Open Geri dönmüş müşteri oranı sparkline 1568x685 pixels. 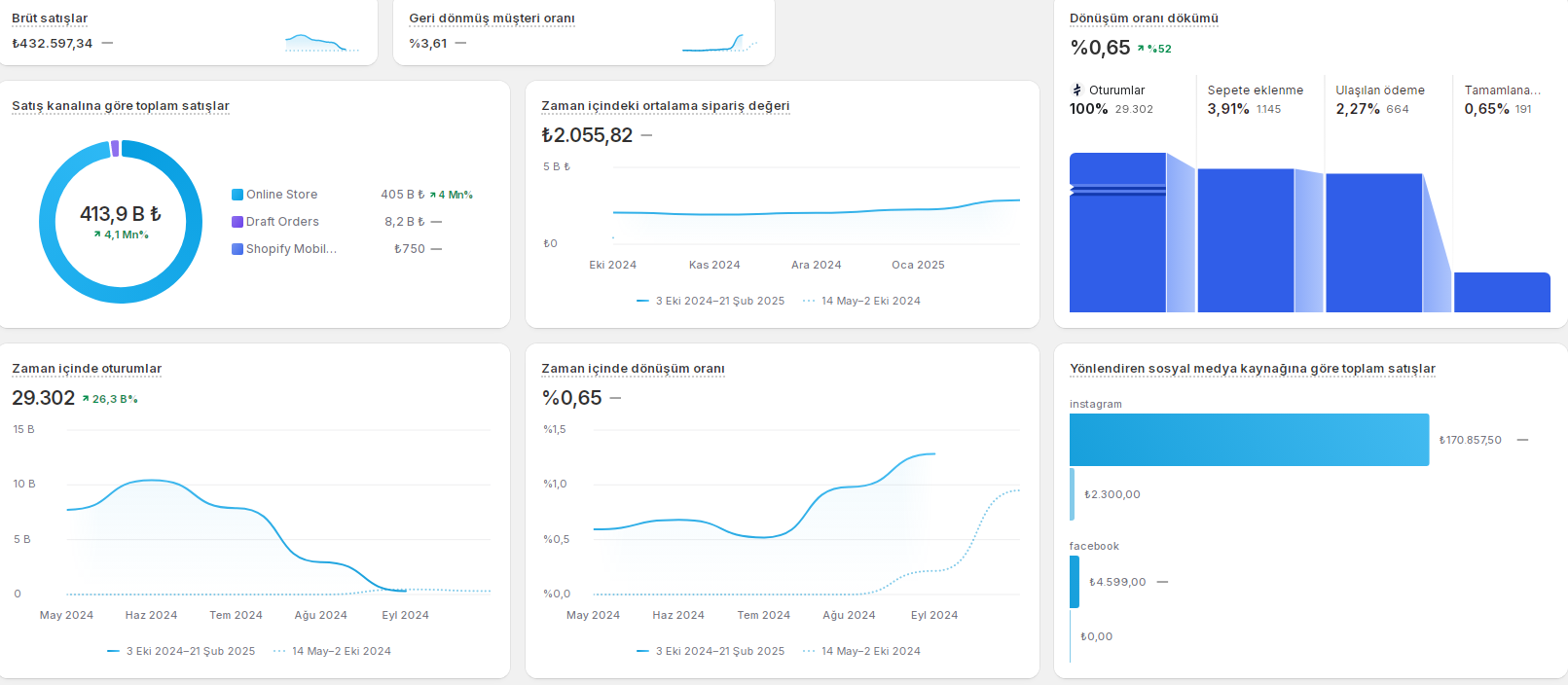[719, 43]
